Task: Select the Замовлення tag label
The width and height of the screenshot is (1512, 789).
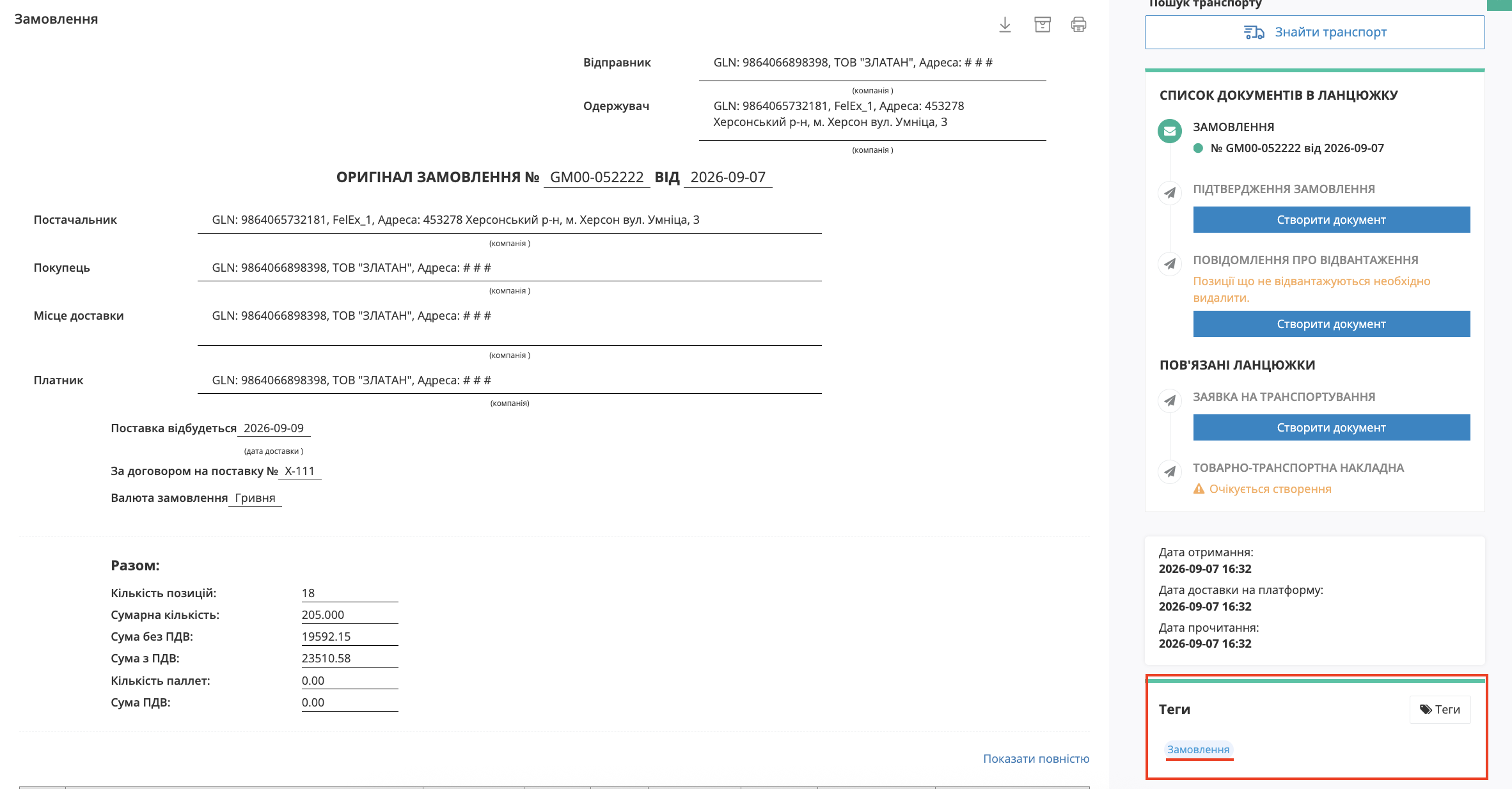Action: (1198, 749)
